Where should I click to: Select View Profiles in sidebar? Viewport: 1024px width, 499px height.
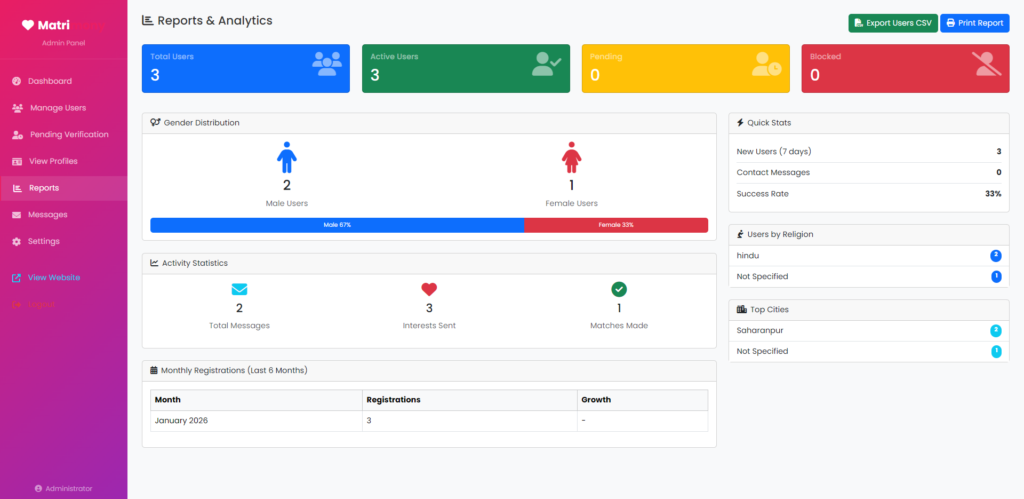tap(53, 161)
